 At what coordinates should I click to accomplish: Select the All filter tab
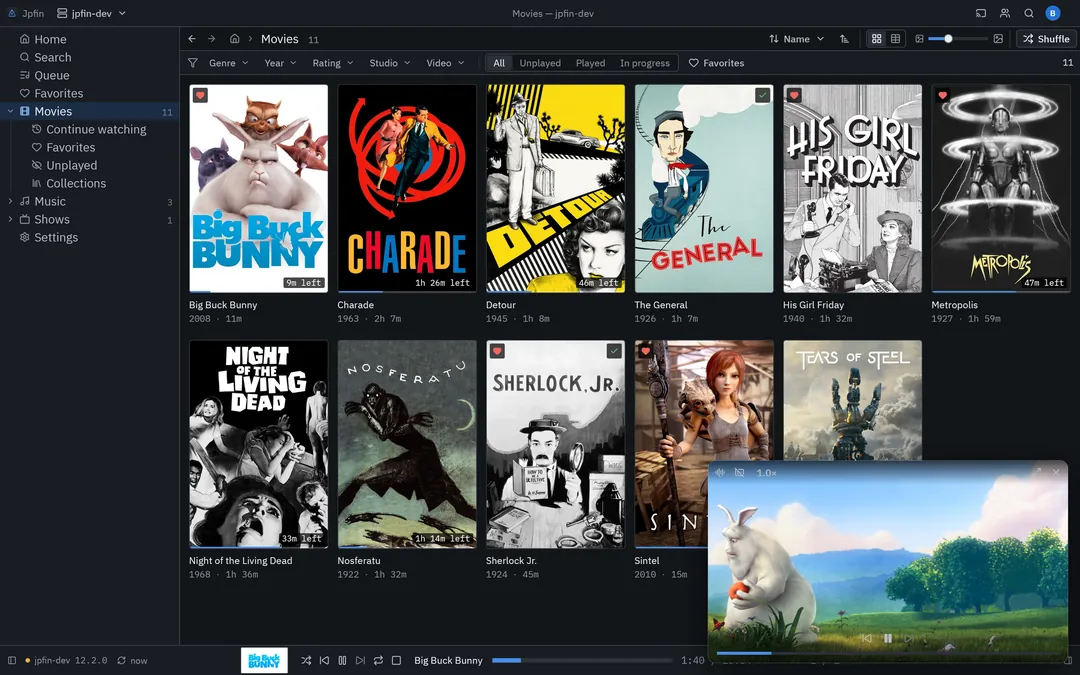coord(499,63)
